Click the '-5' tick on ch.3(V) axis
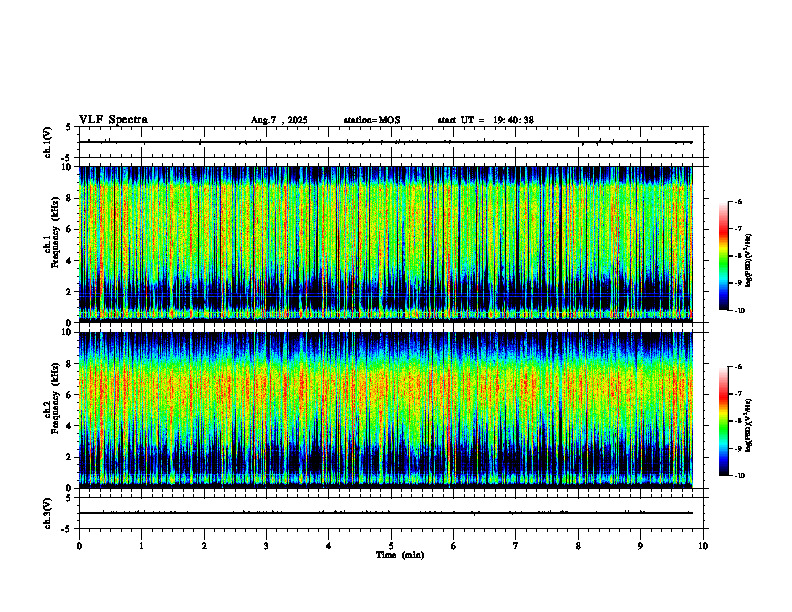 pos(66,529)
